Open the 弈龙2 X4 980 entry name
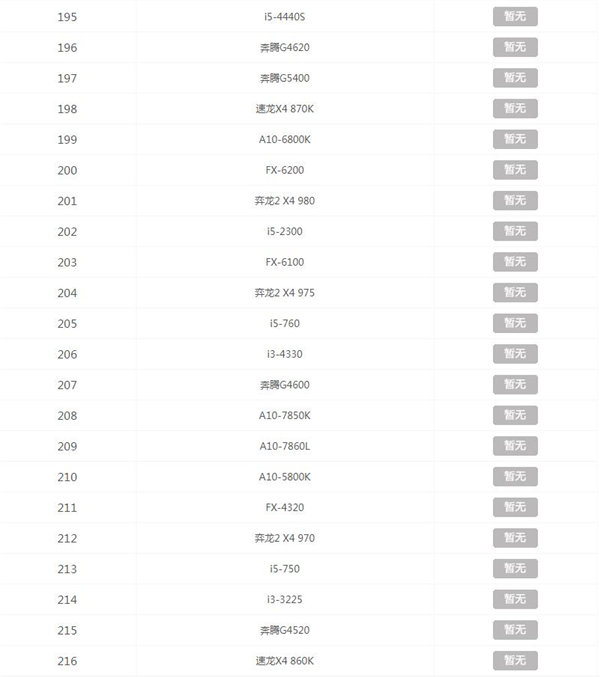The height and width of the screenshot is (677, 600). coord(284,201)
